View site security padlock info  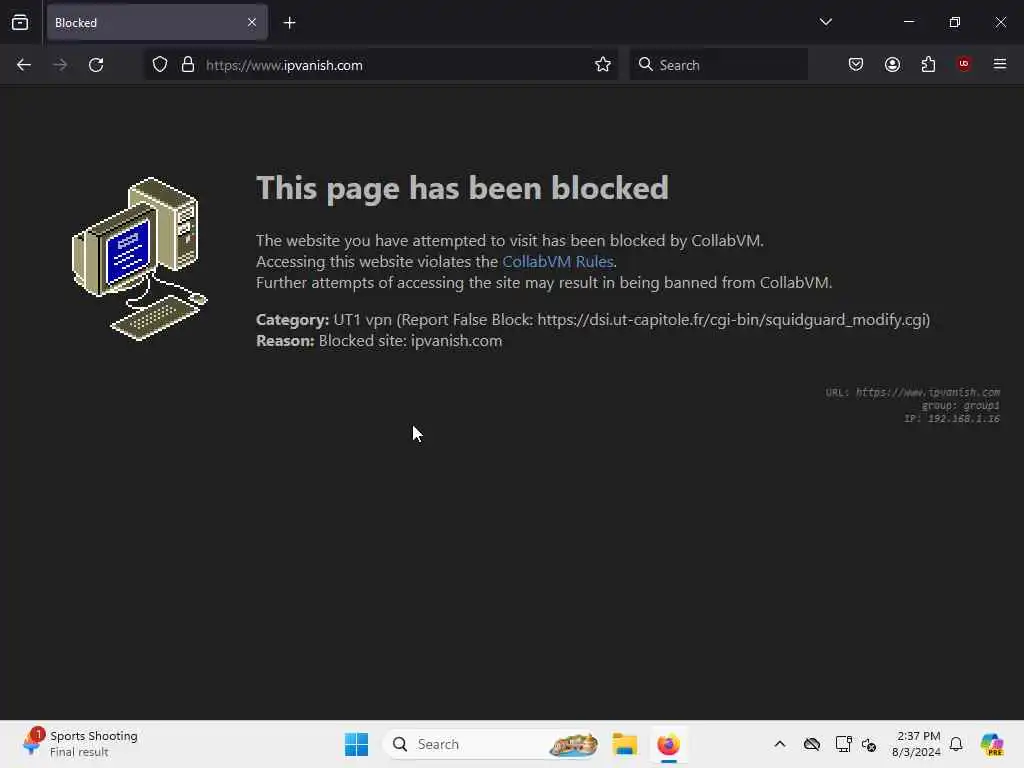coord(188,65)
